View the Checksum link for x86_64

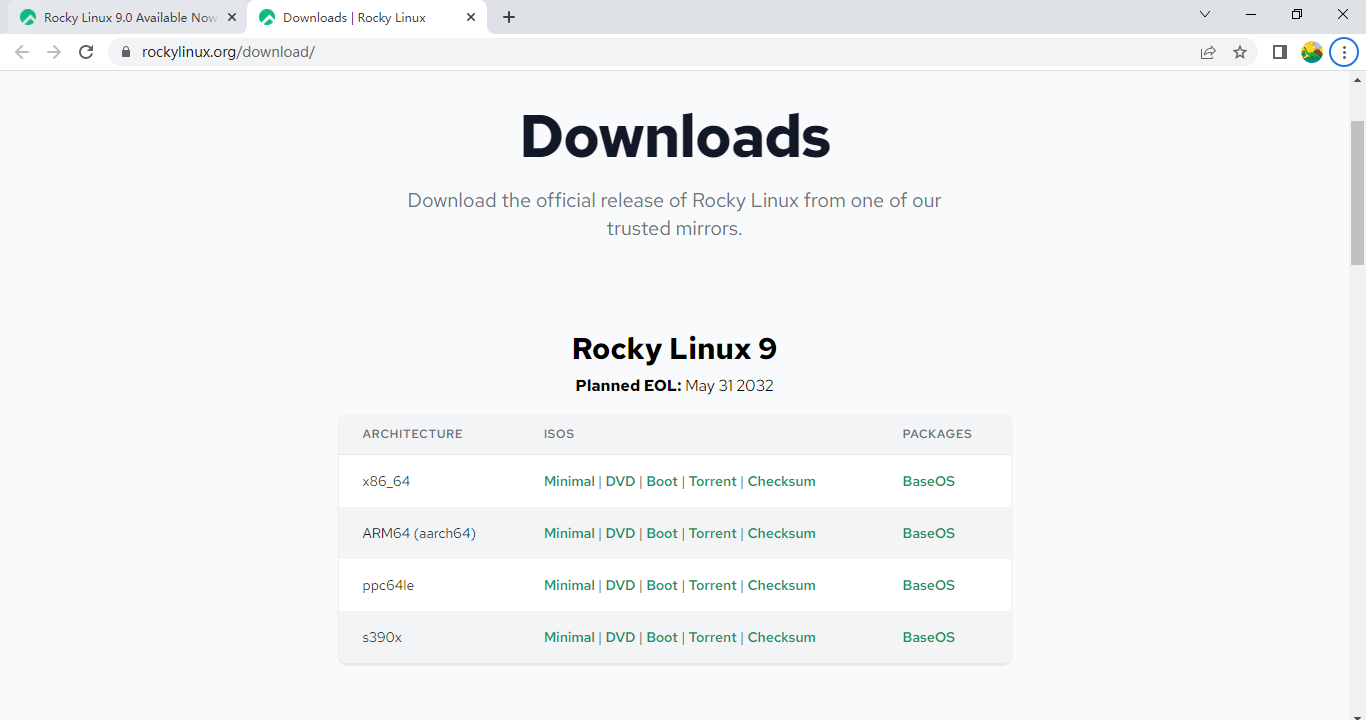click(781, 481)
